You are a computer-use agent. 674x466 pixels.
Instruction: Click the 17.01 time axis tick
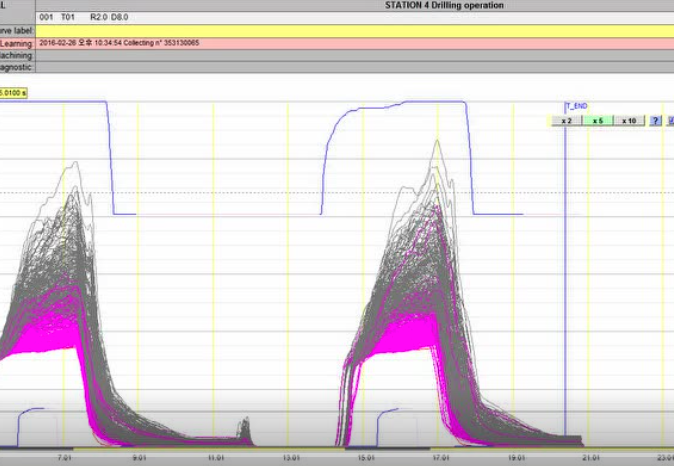pyautogui.click(x=439, y=457)
